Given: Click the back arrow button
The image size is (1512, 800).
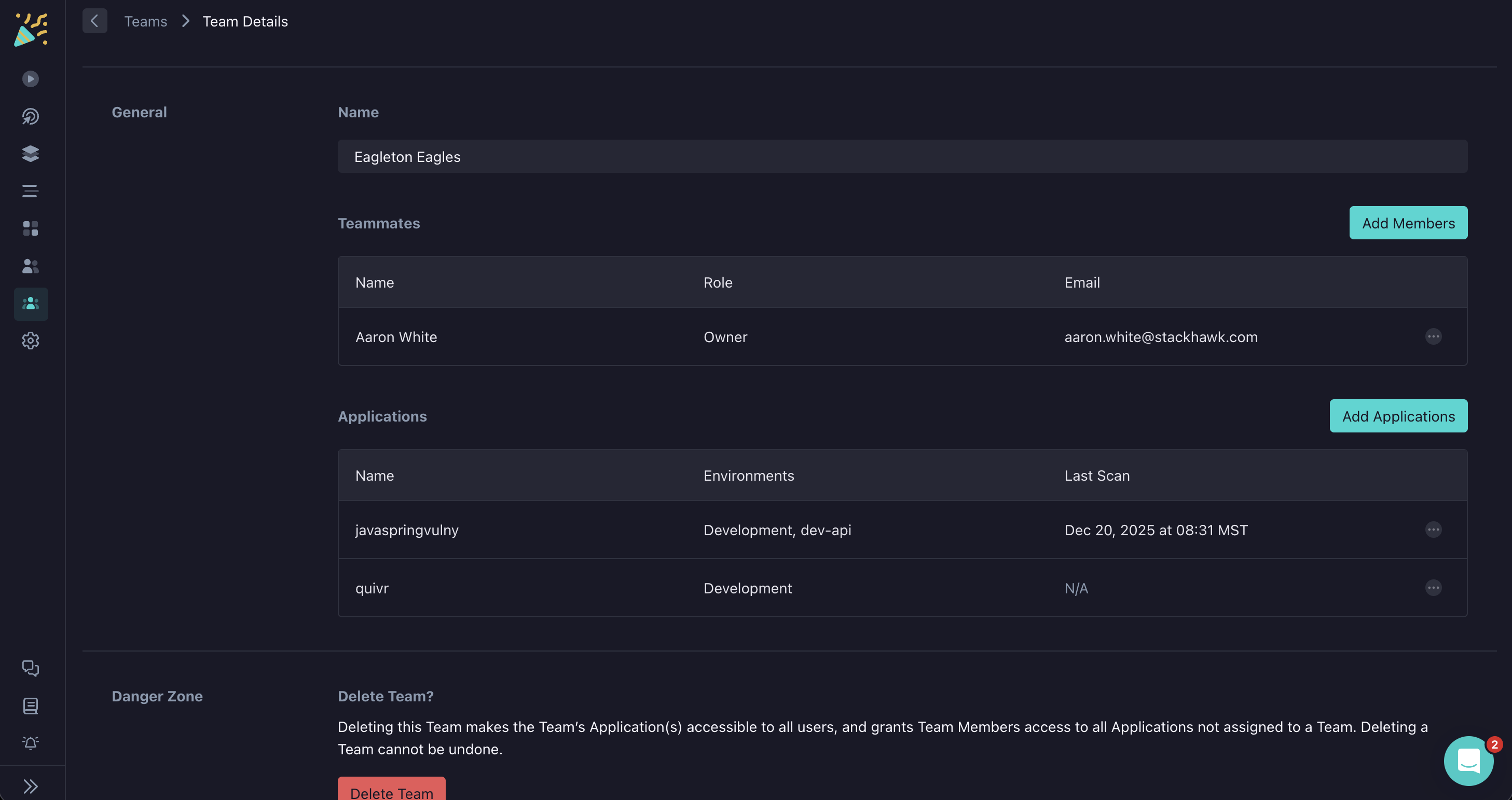Looking at the screenshot, I should 94,21.
